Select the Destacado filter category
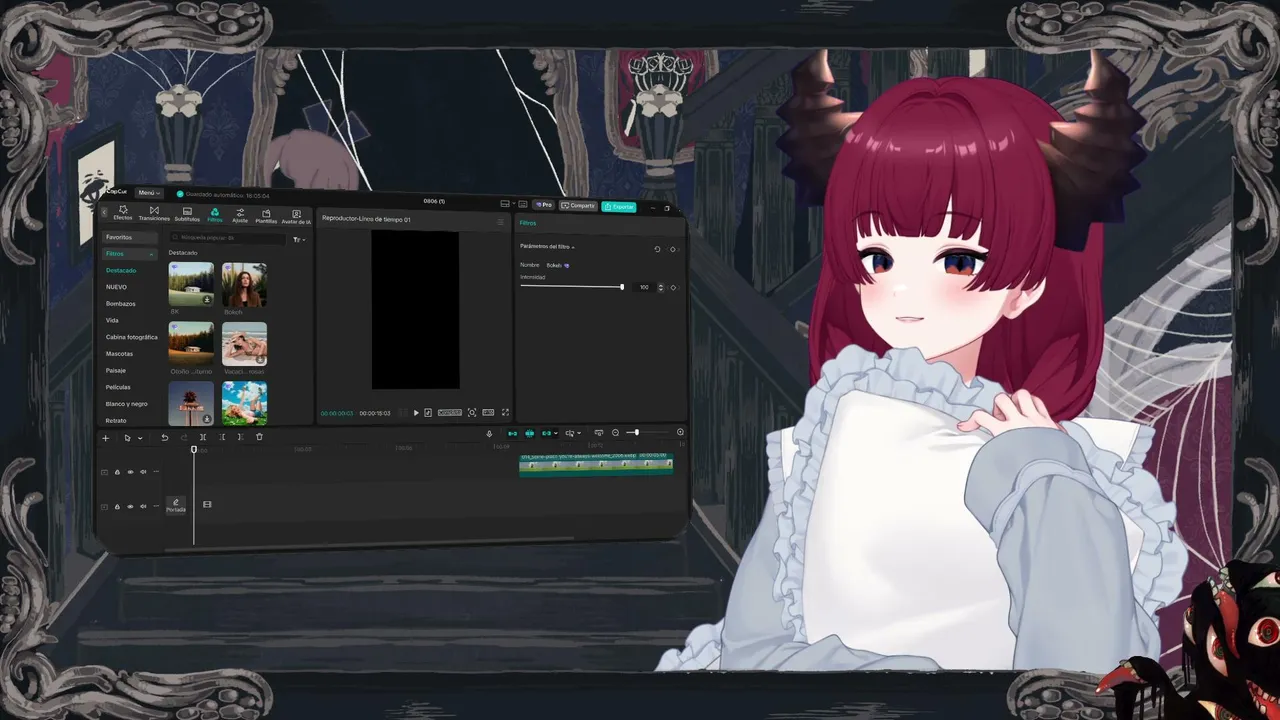The width and height of the screenshot is (1280, 720). click(x=121, y=270)
